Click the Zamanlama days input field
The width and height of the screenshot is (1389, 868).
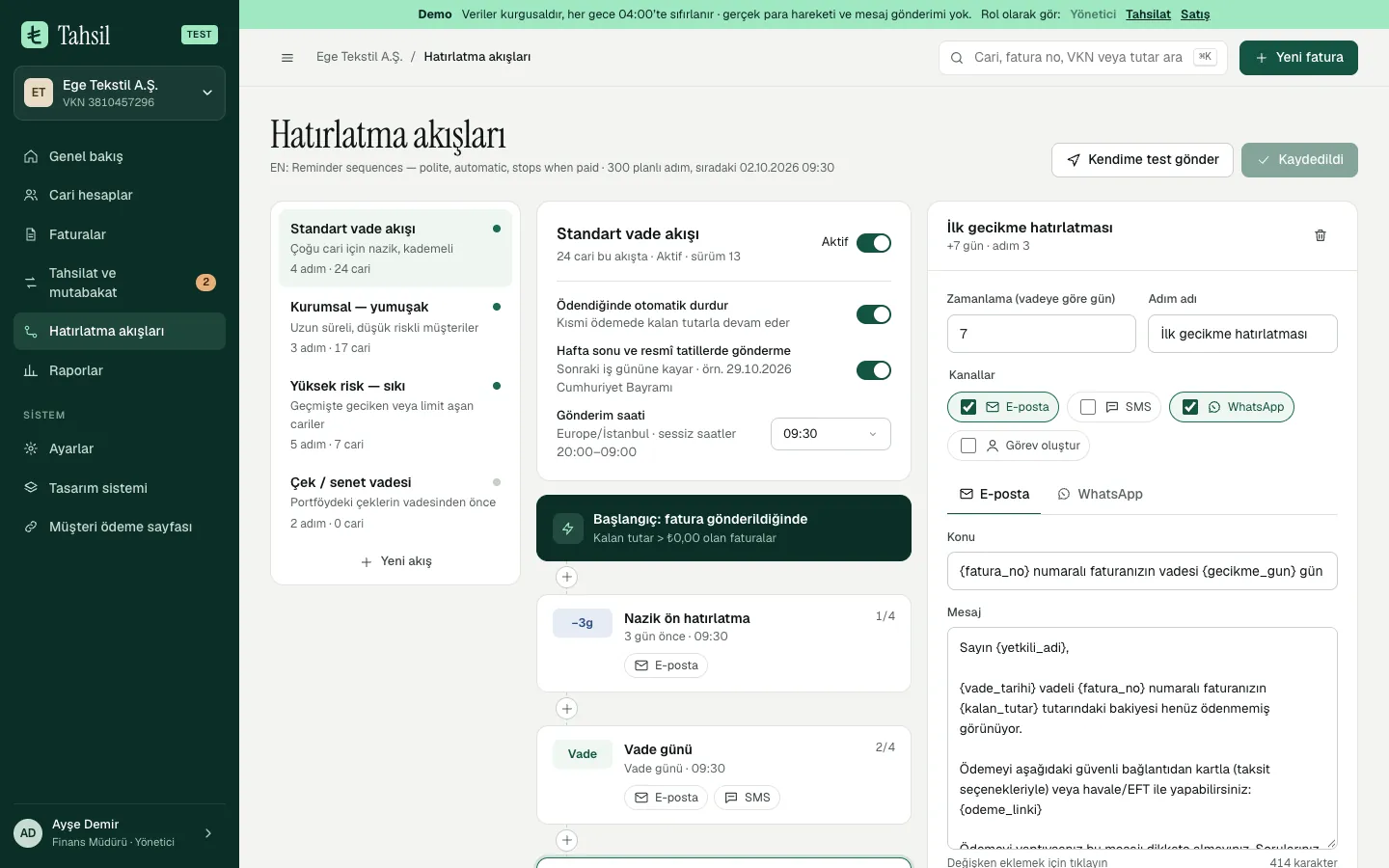(x=1042, y=334)
